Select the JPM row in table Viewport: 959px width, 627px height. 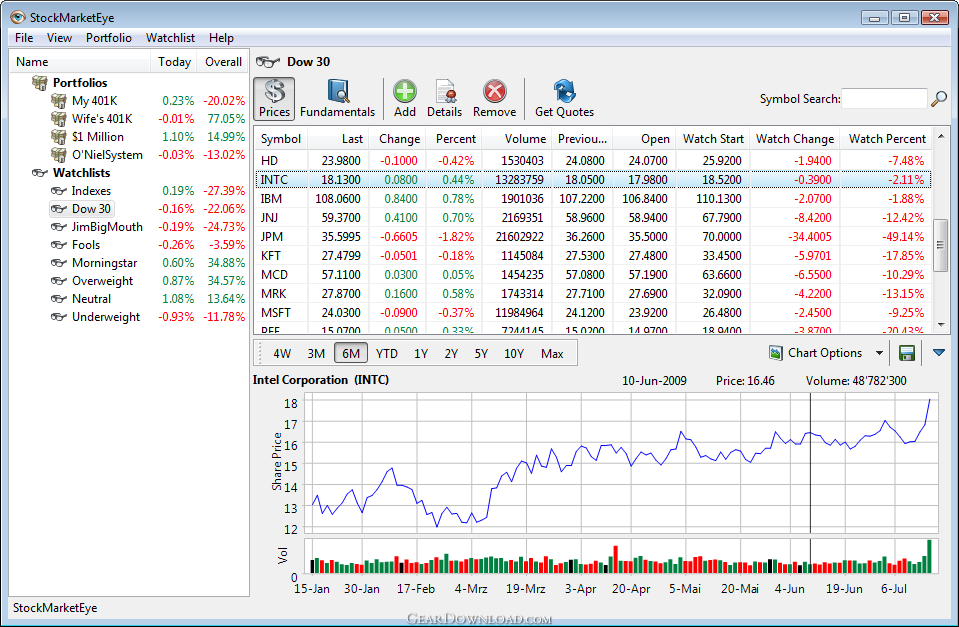[593, 237]
